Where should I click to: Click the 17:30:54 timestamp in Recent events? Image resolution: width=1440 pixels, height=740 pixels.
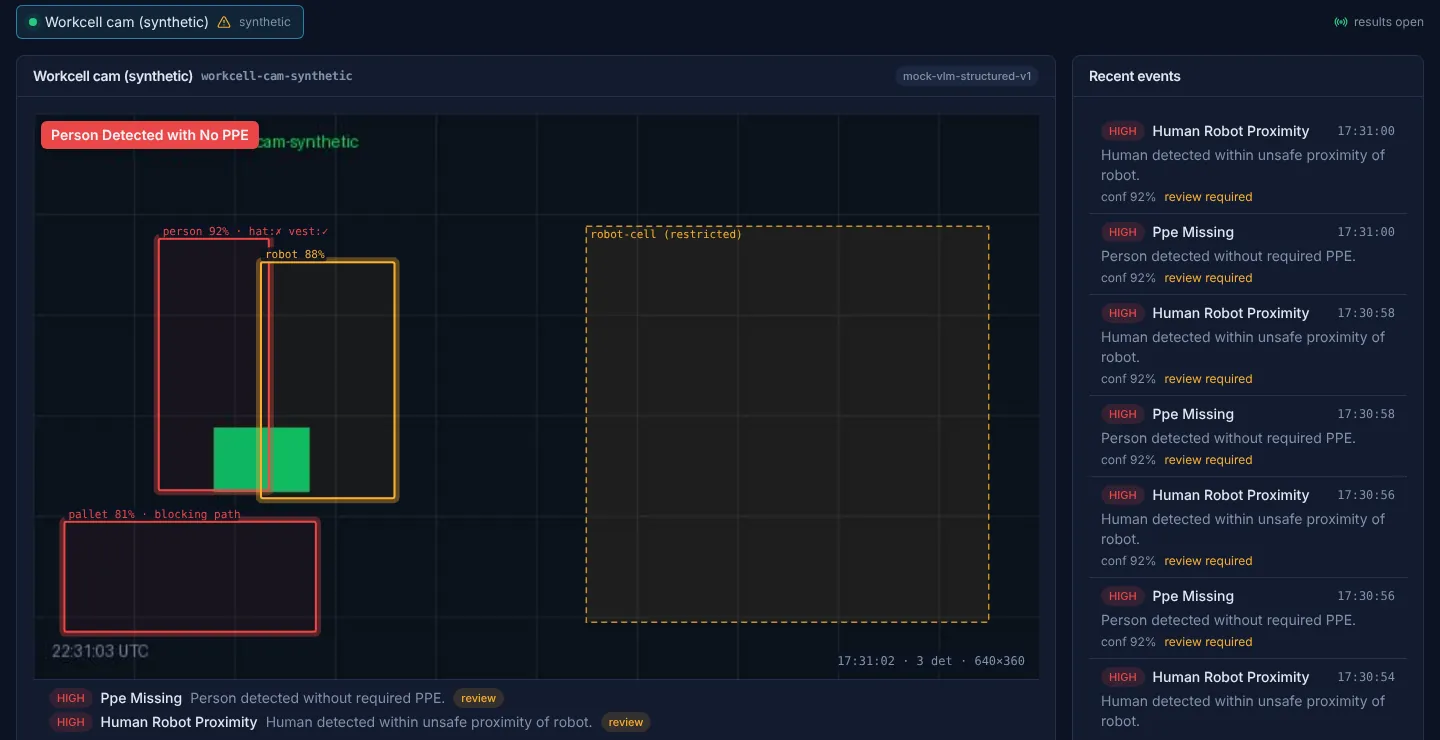(x=1366, y=677)
